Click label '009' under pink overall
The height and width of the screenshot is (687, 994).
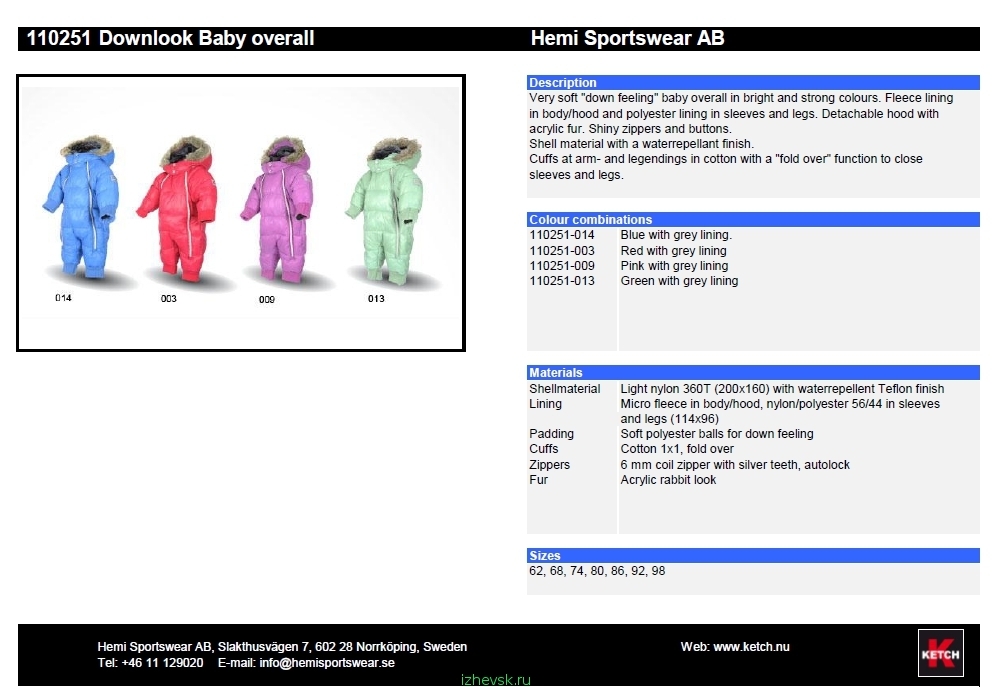(x=267, y=300)
